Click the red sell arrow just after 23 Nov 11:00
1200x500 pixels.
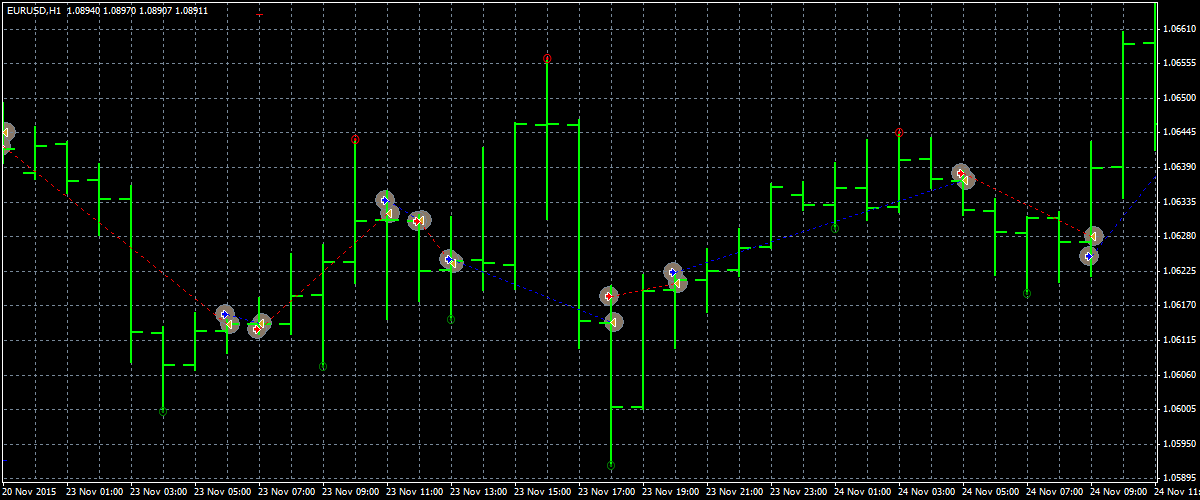click(416, 220)
